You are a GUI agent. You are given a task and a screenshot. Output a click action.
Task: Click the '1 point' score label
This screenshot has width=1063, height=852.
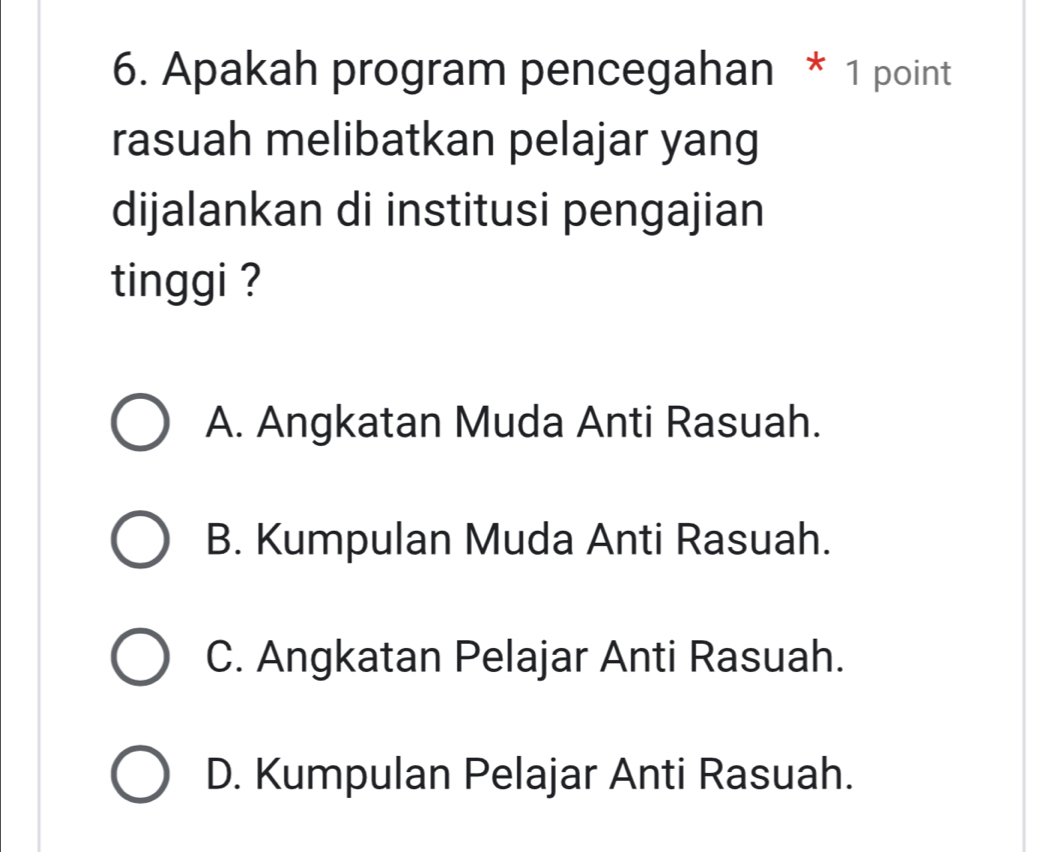point(898,74)
